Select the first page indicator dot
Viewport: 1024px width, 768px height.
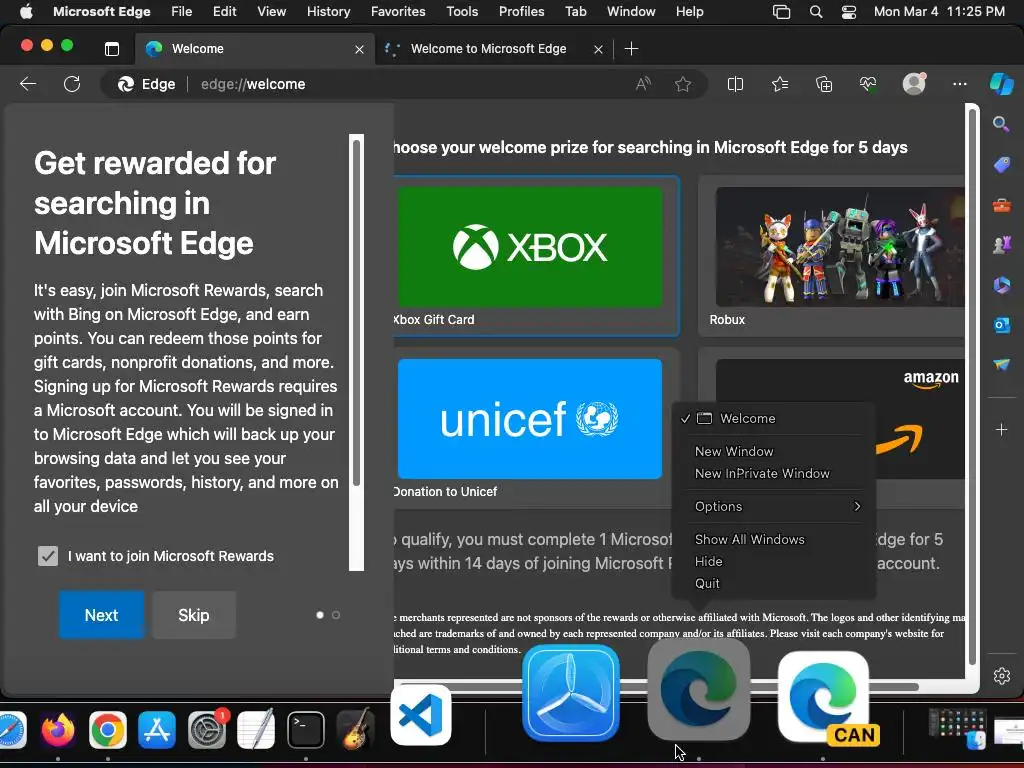click(320, 615)
